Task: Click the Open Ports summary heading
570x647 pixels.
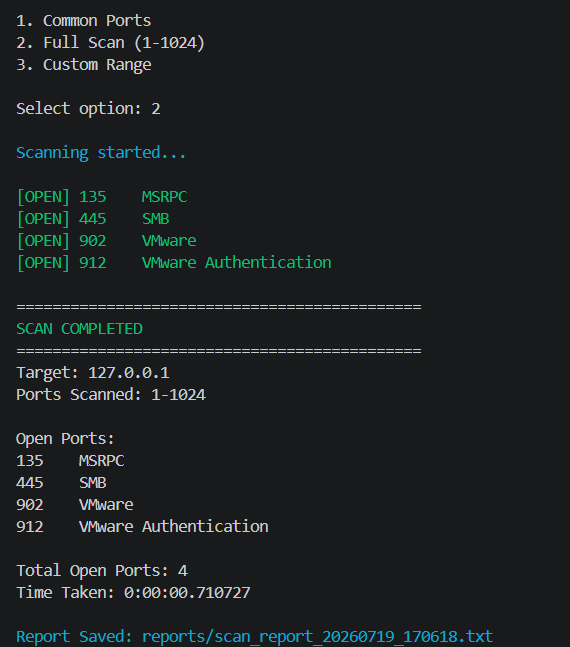Action: point(65,439)
